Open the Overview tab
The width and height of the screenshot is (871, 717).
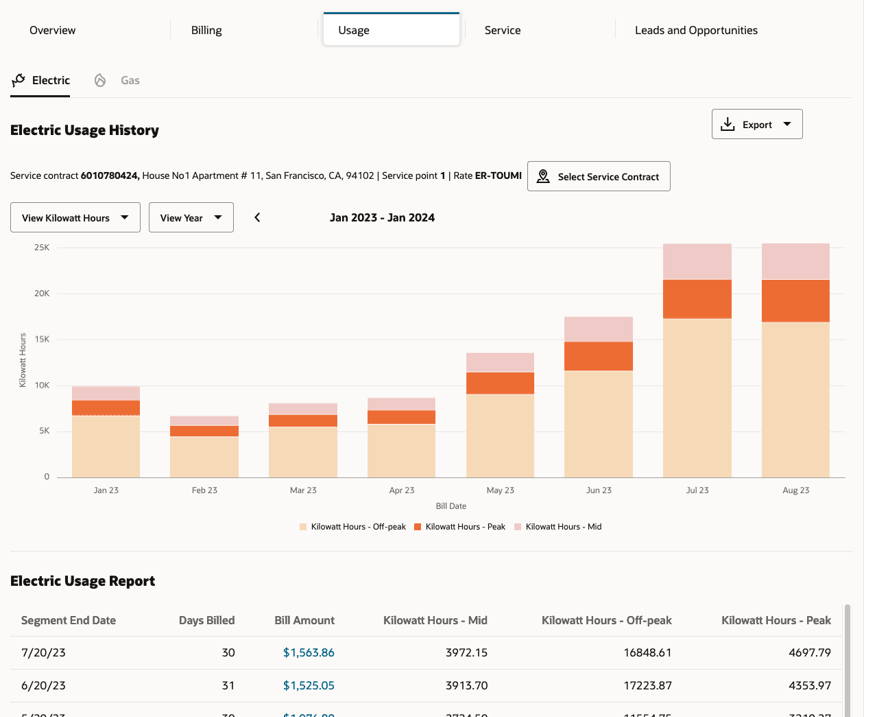[52, 31]
